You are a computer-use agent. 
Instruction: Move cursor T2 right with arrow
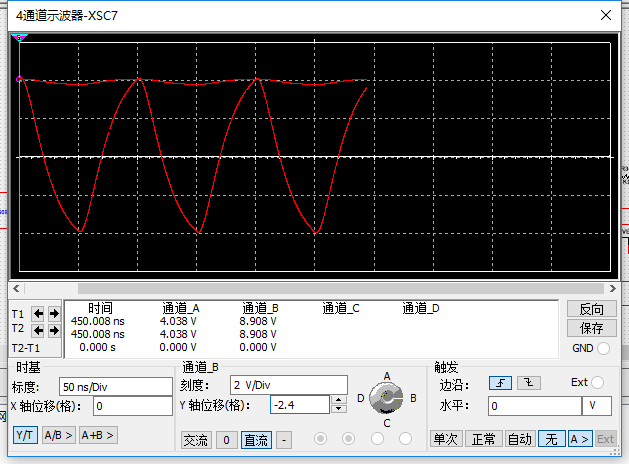click(x=54, y=330)
